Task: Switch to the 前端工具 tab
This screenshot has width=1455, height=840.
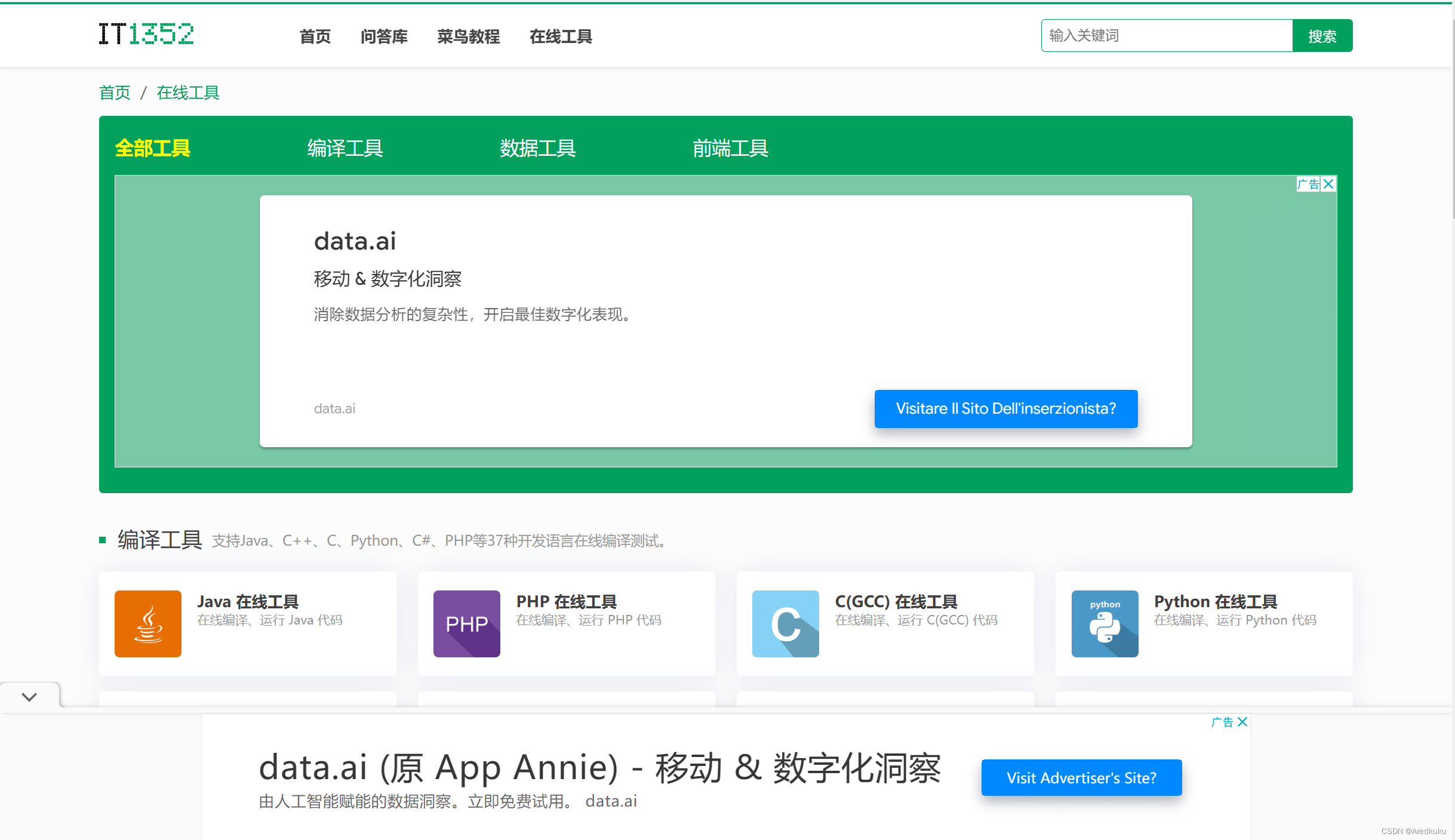Action: [730, 147]
